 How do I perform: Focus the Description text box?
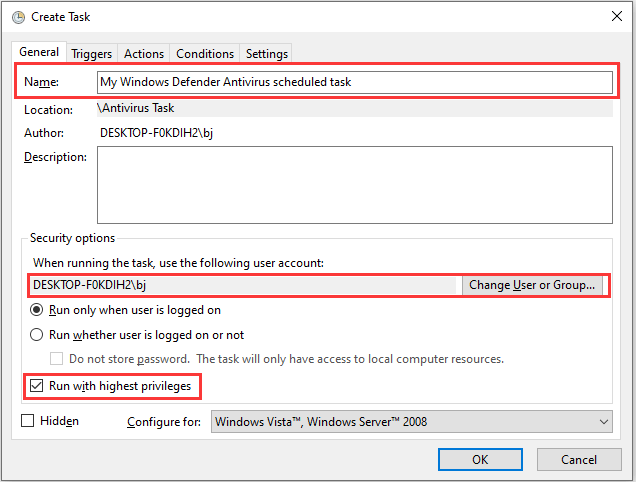354,184
